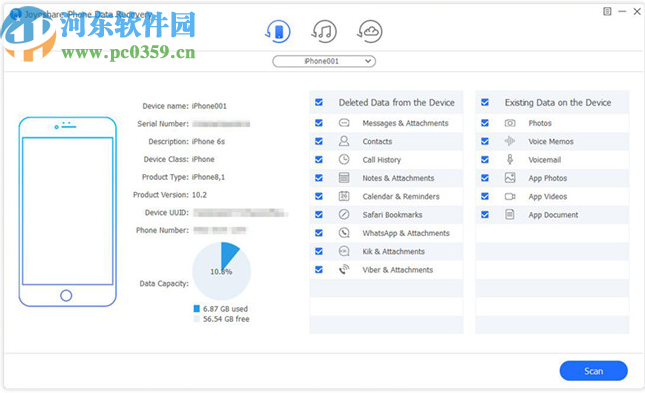
Task: Click the Safari compass icon
Action: coord(344,214)
